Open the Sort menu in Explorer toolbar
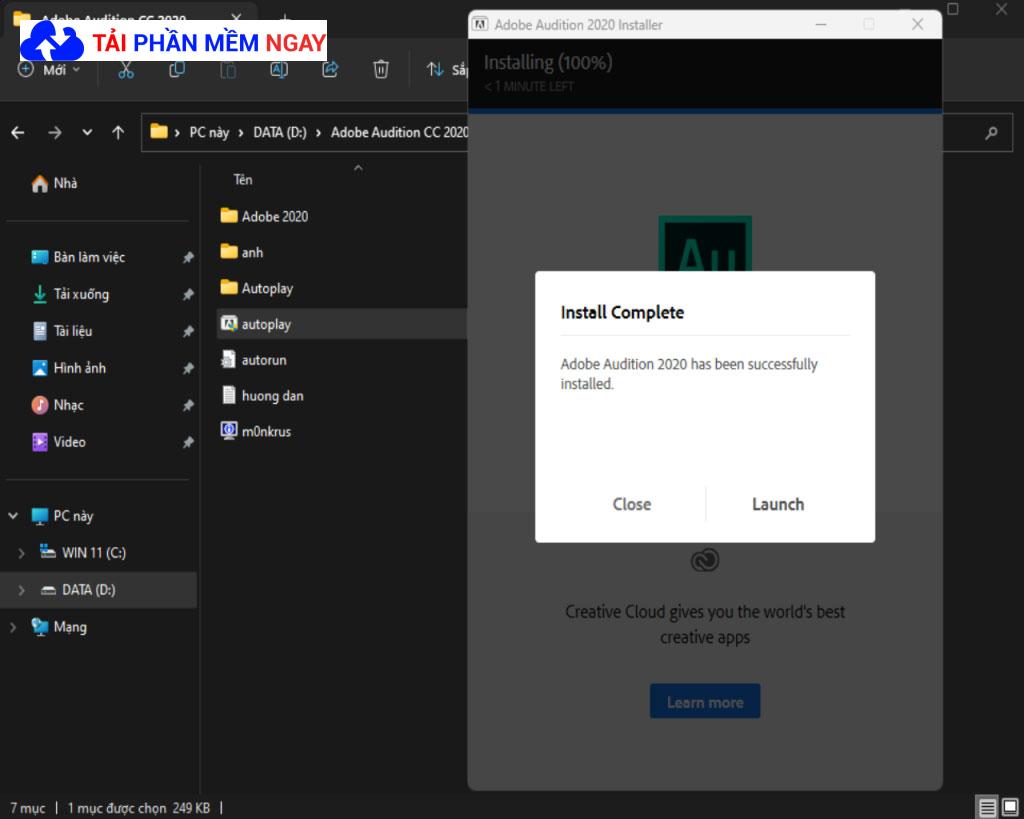The height and width of the screenshot is (819, 1024). tap(447, 69)
